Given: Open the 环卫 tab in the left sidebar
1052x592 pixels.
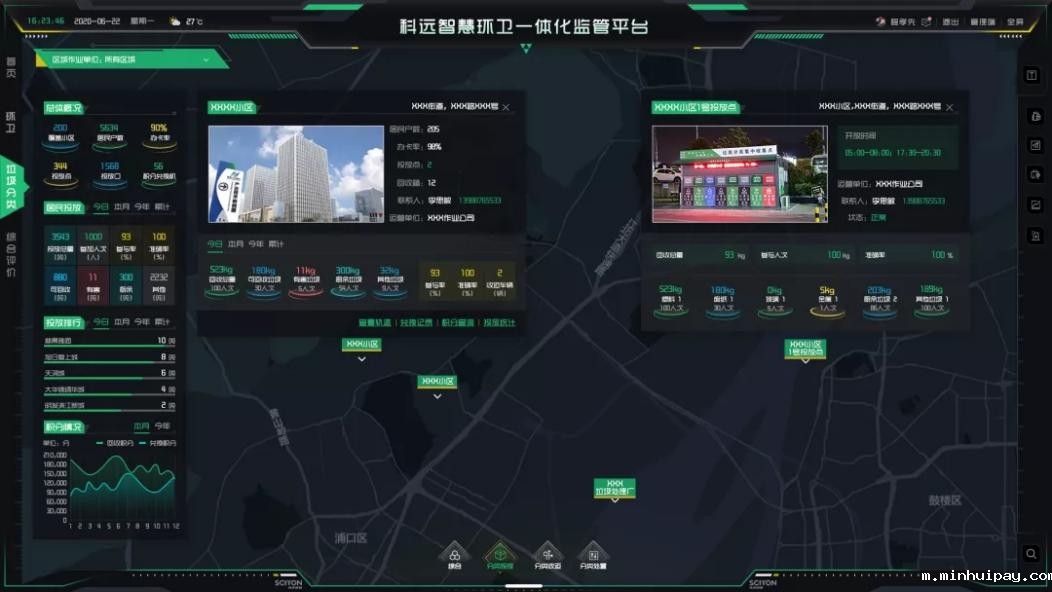Looking at the screenshot, I should (x=11, y=120).
